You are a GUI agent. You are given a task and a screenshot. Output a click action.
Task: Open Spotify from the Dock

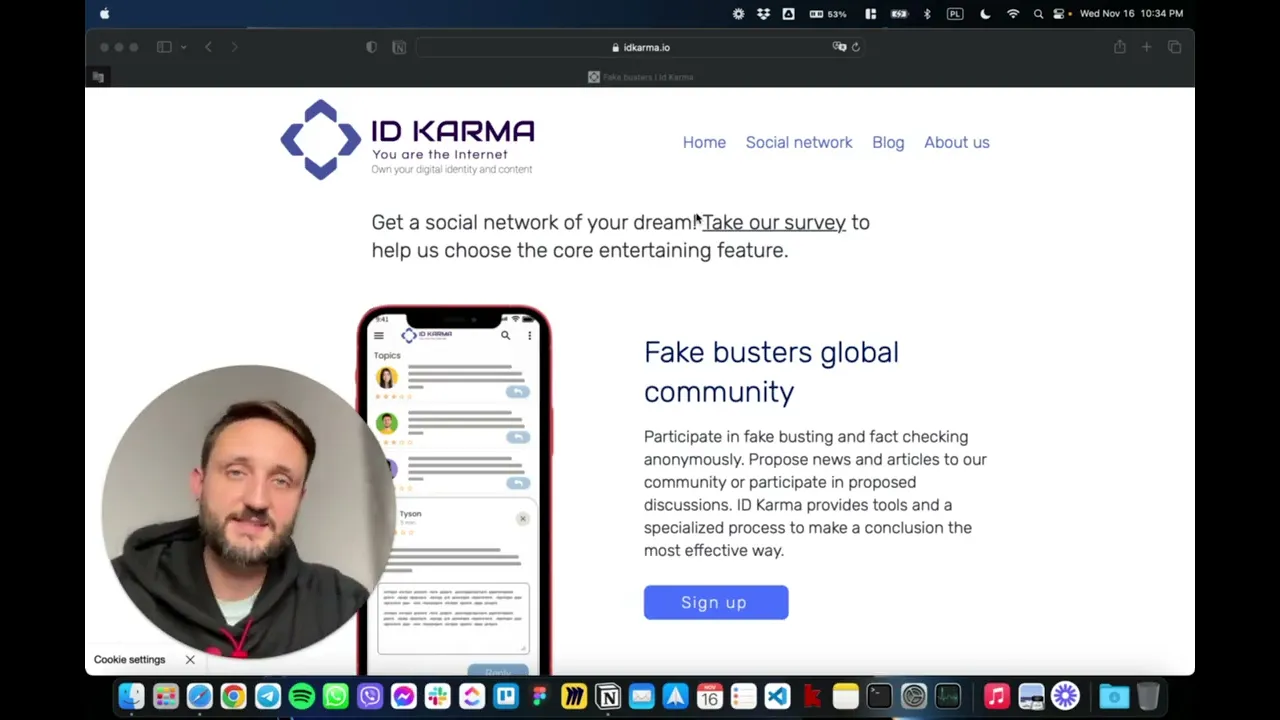click(302, 696)
